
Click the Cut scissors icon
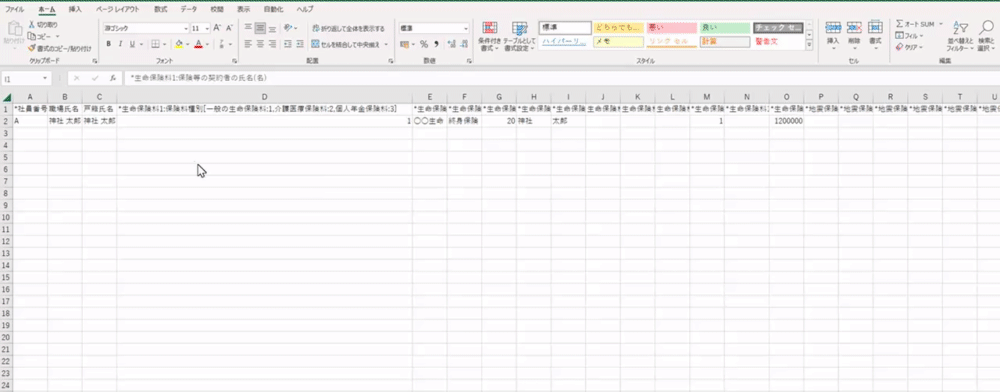click(32, 24)
